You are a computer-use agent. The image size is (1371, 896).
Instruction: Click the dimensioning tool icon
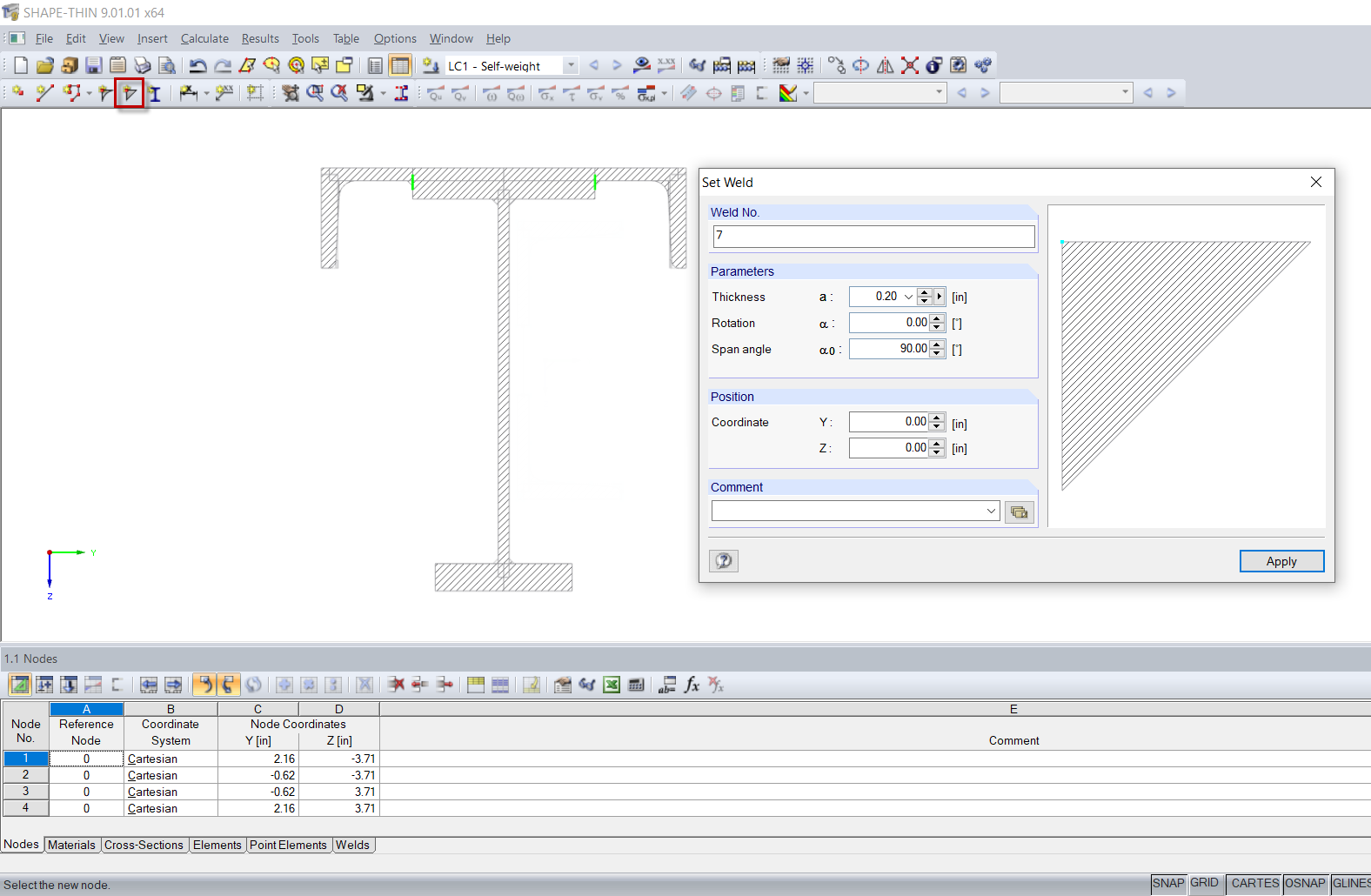click(188, 93)
